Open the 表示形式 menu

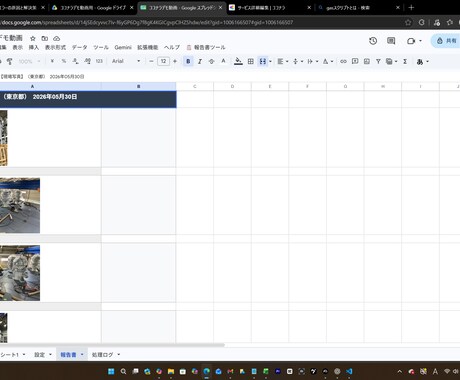coord(55,47)
